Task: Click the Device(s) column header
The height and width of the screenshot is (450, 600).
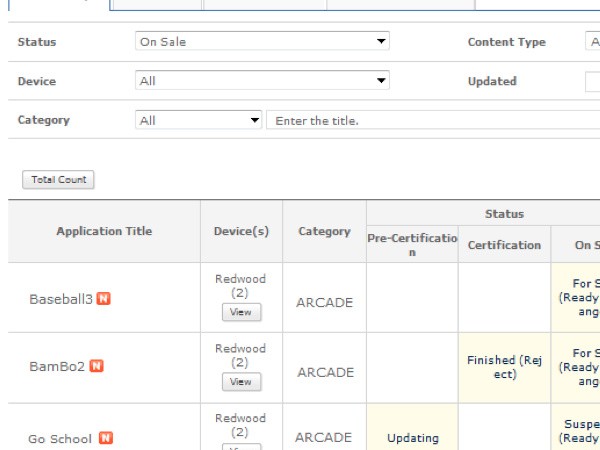Action: (241, 231)
